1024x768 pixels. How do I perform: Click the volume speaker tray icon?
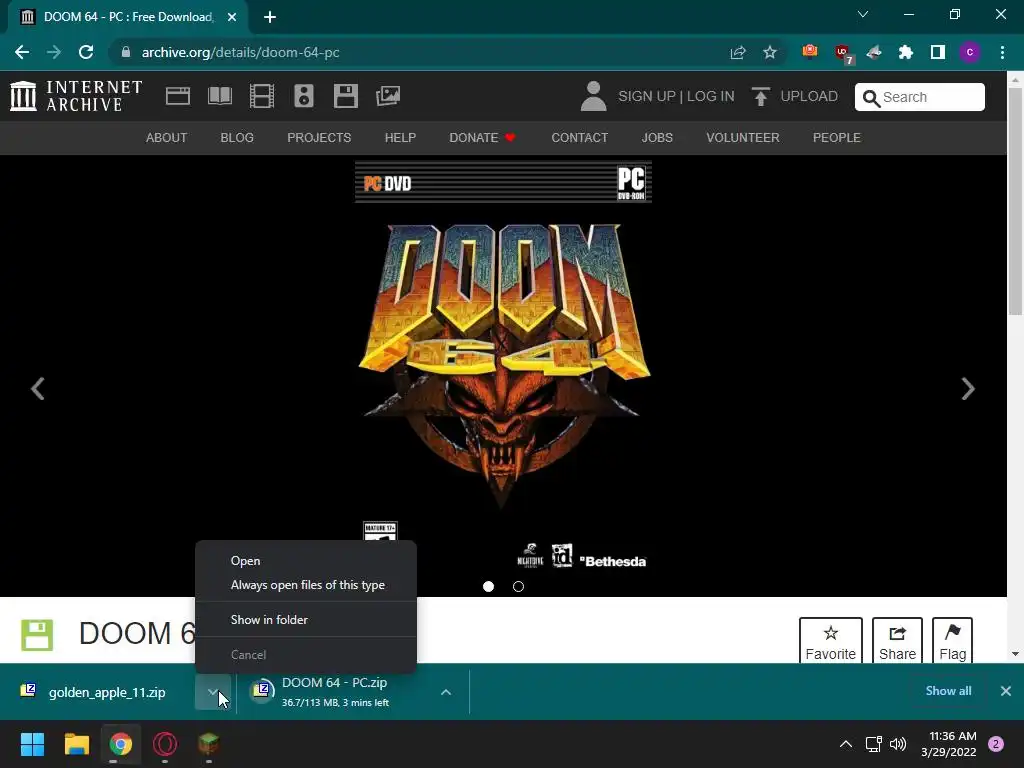coord(898,744)
